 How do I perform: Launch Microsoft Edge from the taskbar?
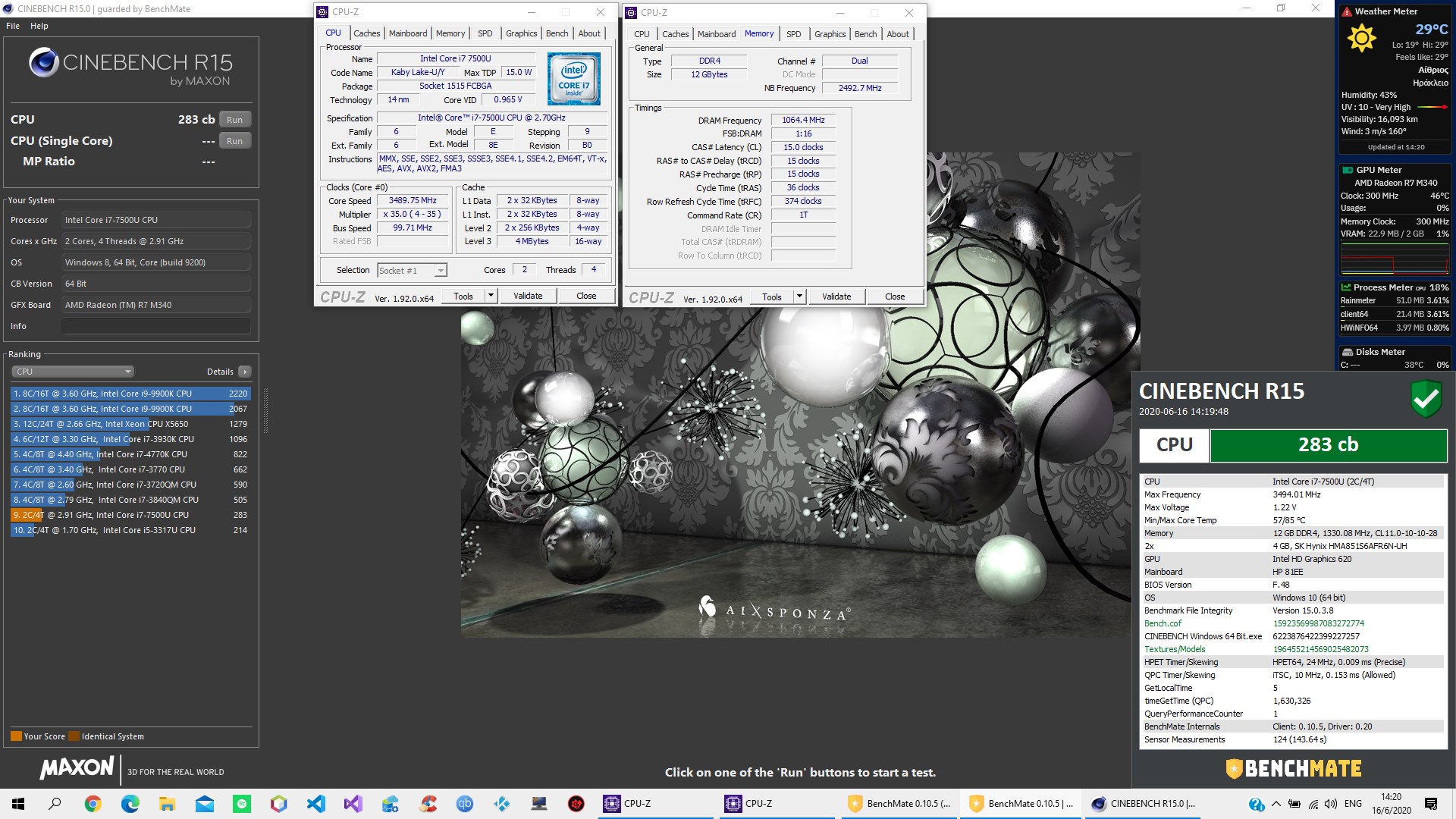click(x=130, y=804)
